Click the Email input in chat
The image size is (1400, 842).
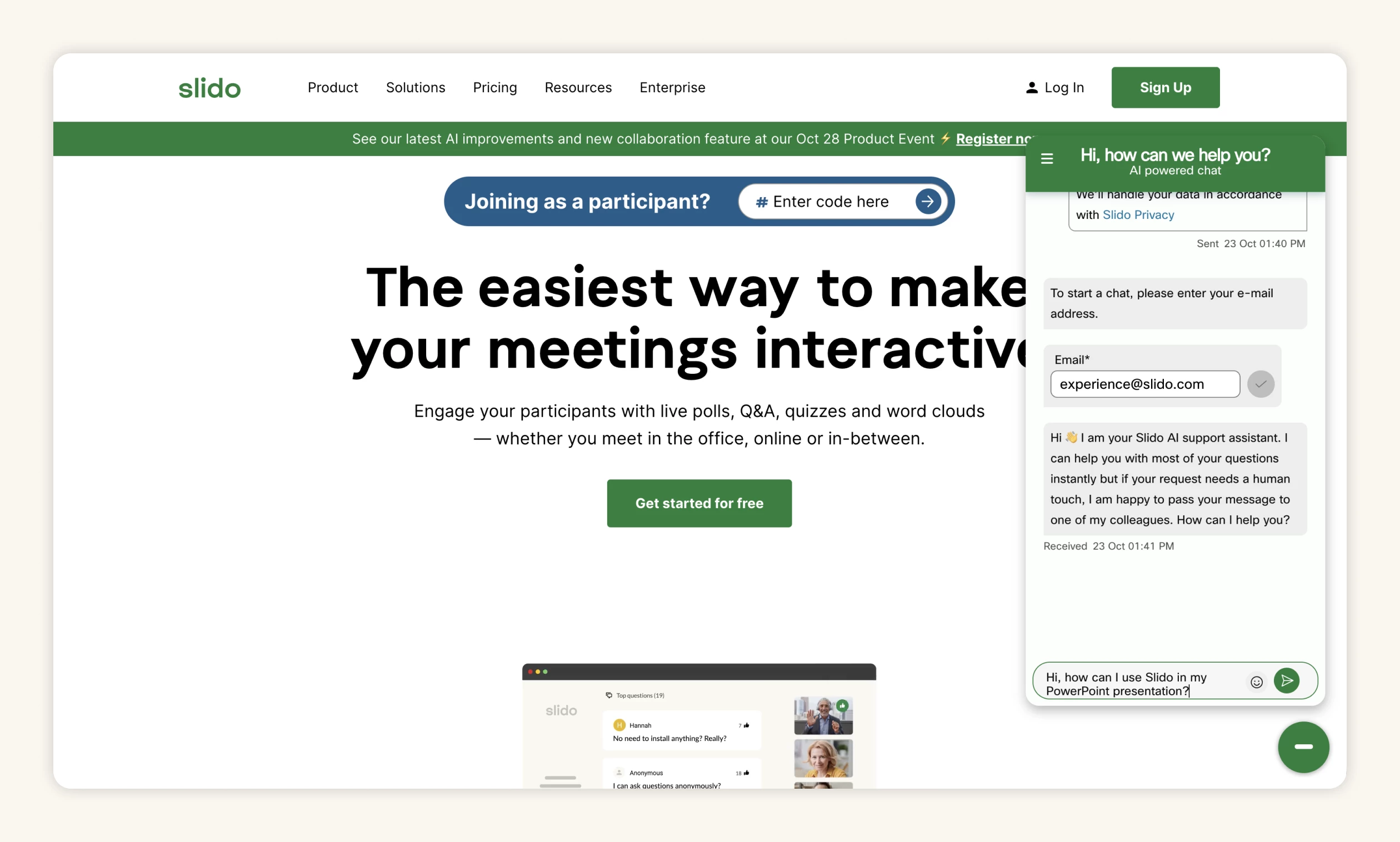pos(1144,384)
